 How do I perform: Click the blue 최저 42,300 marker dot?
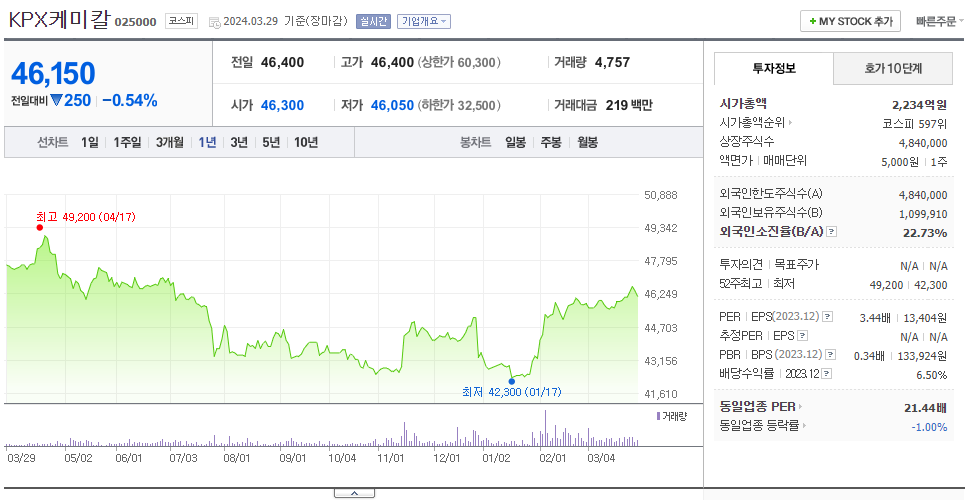[x=511, y=381]
